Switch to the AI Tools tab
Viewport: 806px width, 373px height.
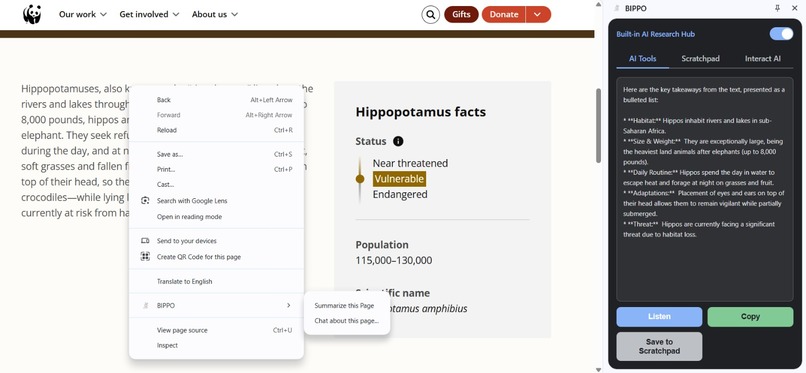(643, 59)
